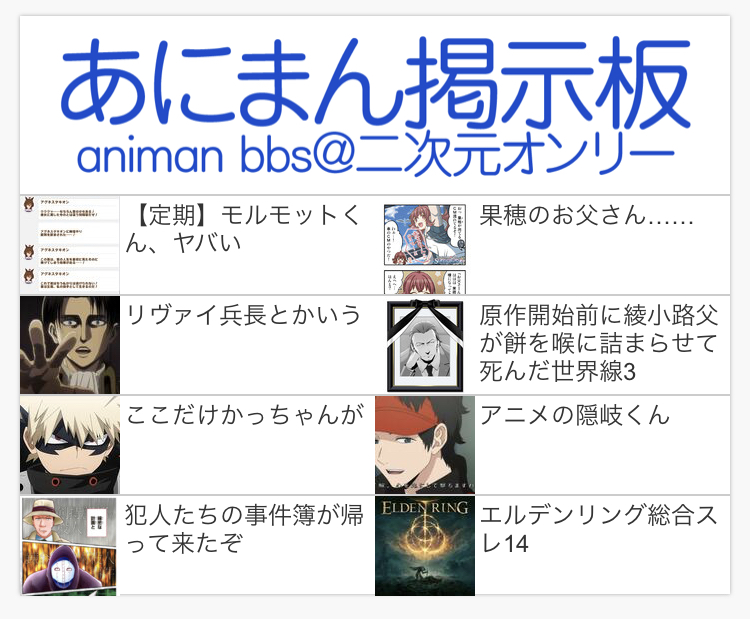This screenshot has height=619, width=750.
Task: Open thread アニメの隠岐くん
Action: [x=574, y=415]
